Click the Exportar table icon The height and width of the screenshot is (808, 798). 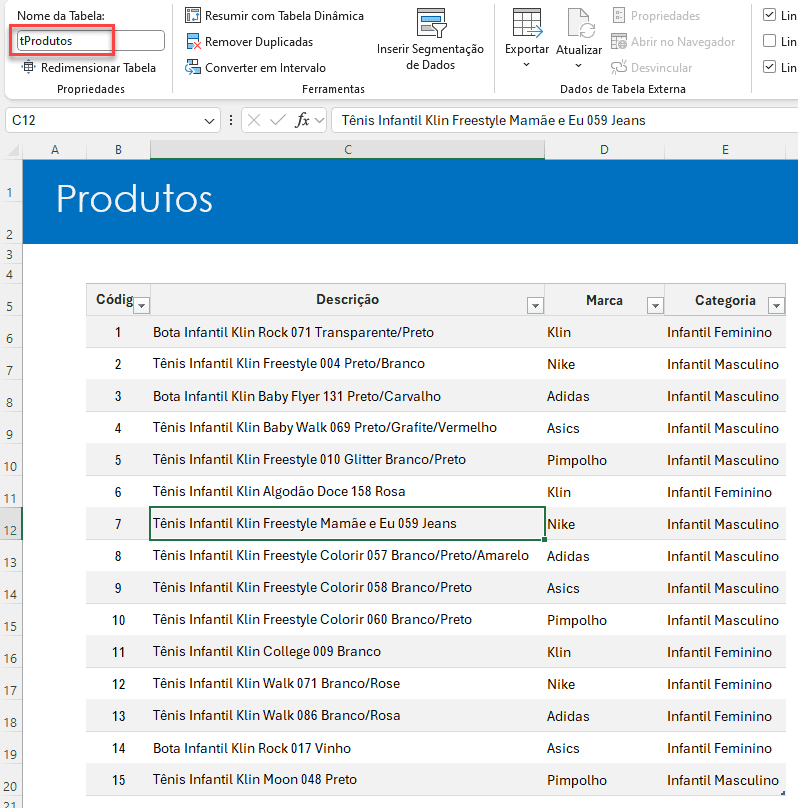527,23
